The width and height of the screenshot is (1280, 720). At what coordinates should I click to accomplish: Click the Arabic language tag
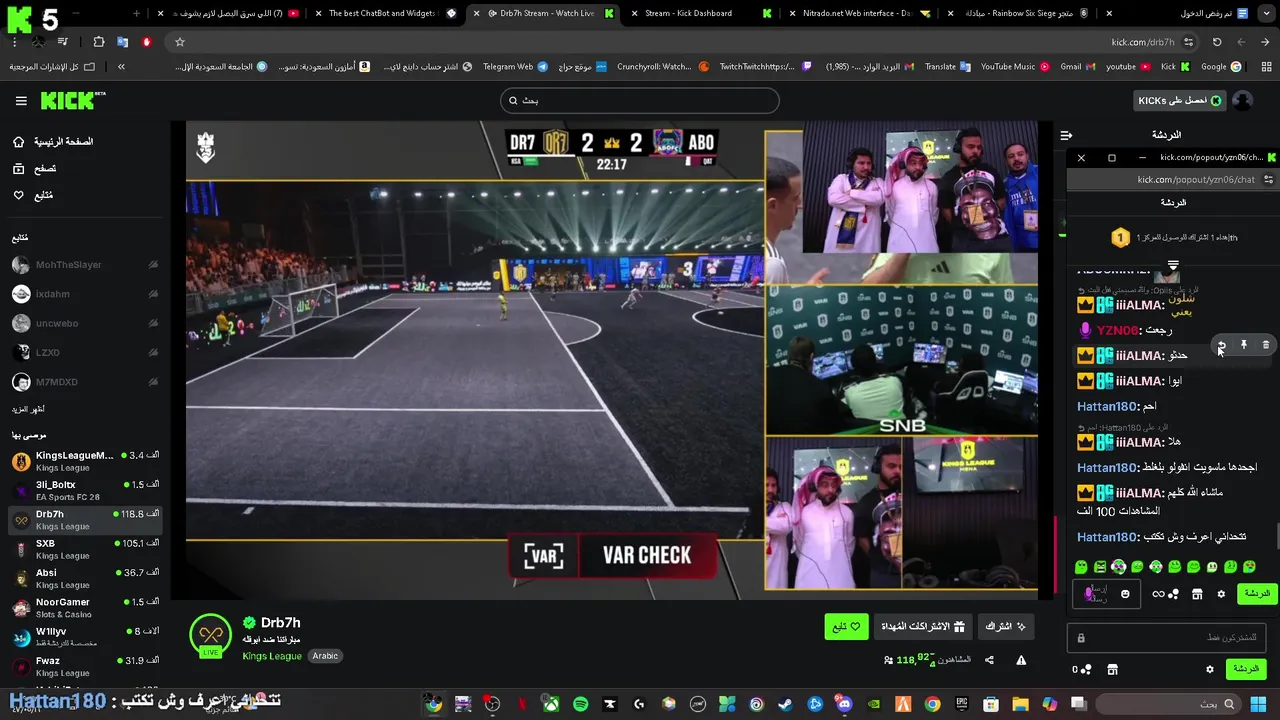[325, 656]
